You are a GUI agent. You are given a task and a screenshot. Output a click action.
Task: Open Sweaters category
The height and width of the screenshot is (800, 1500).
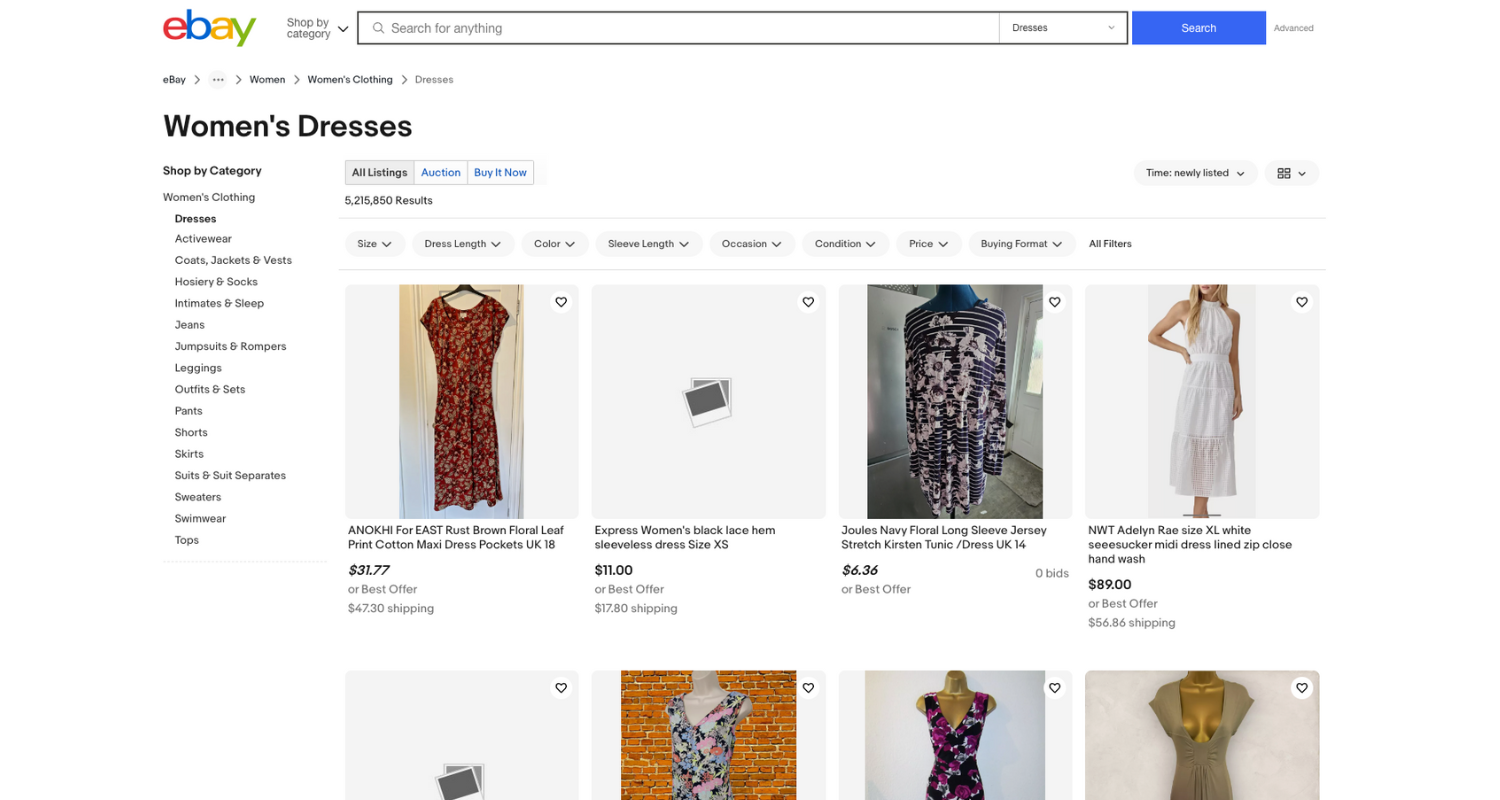click(198, 497)
